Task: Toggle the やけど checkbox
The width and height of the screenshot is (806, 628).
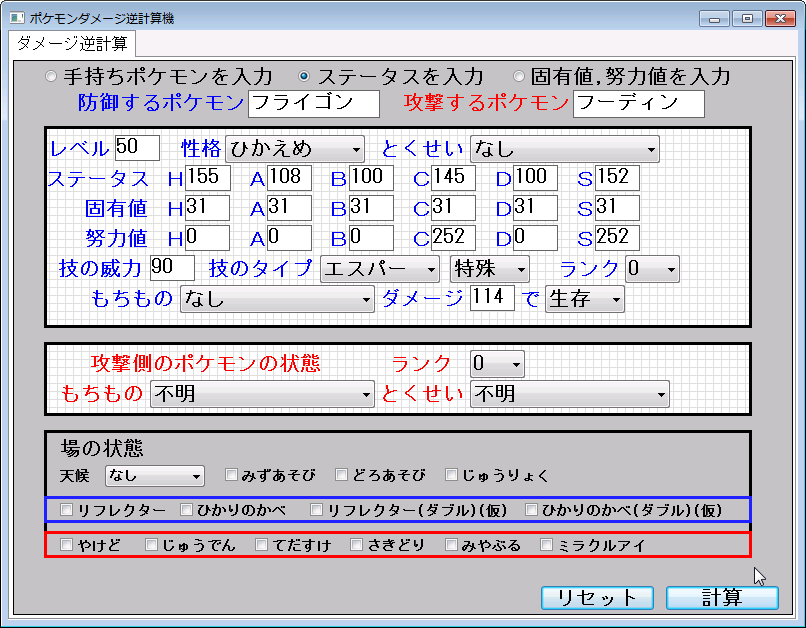Action: point(66,545)
